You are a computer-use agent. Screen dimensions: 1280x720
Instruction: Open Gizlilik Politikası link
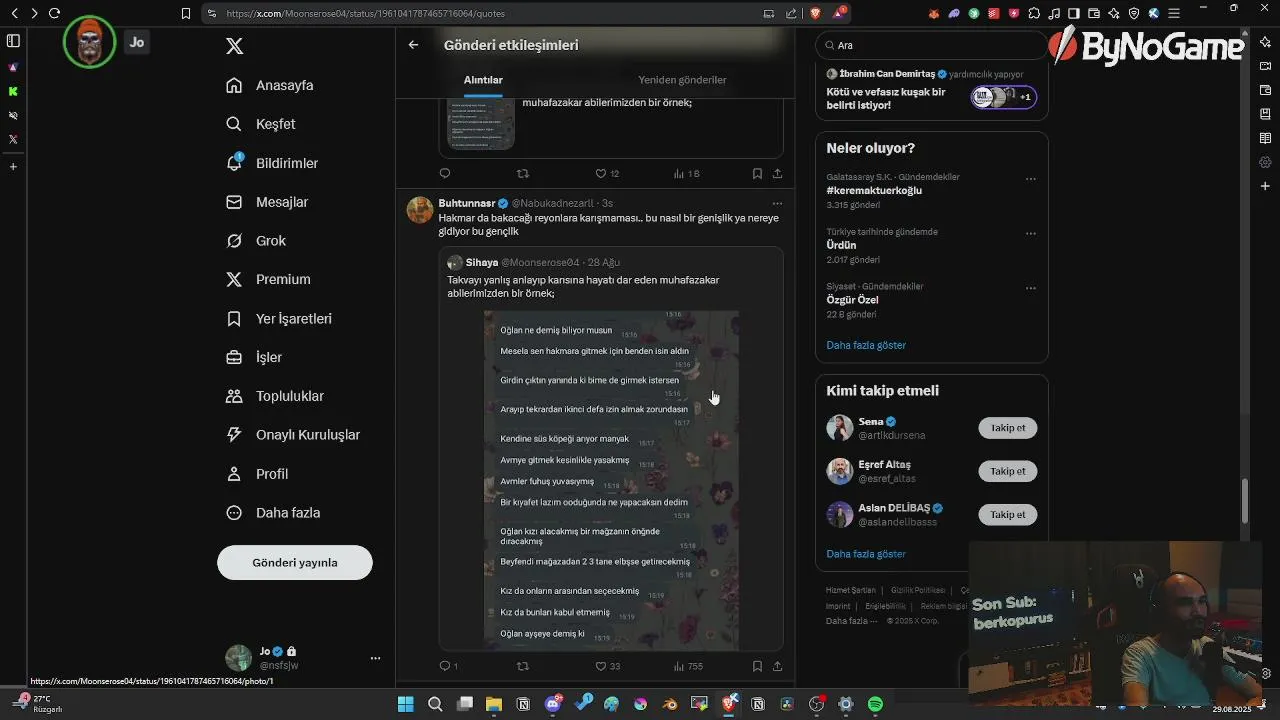(x=917, y=590)
